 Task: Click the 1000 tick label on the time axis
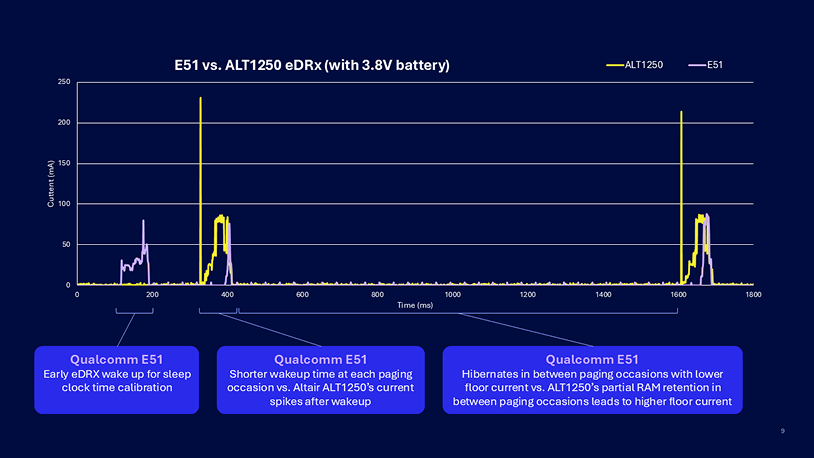pyautogui.click(x=453, y=294)
